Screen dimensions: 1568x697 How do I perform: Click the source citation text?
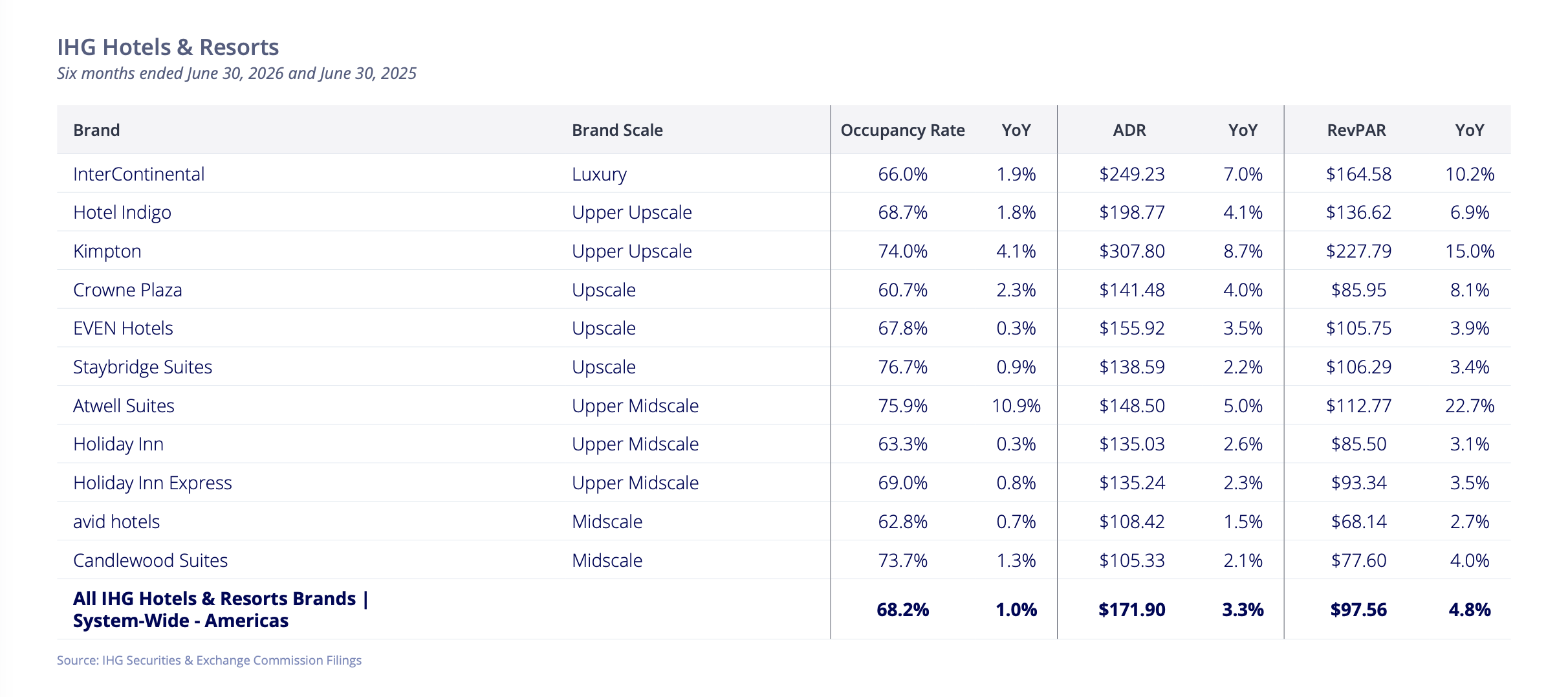[209, 660]
